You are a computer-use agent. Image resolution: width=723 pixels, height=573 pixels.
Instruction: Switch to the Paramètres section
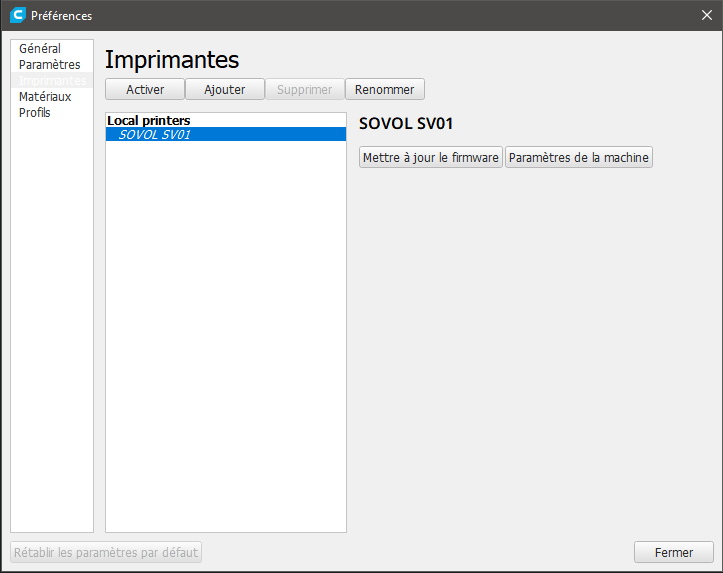coord(50,65)
